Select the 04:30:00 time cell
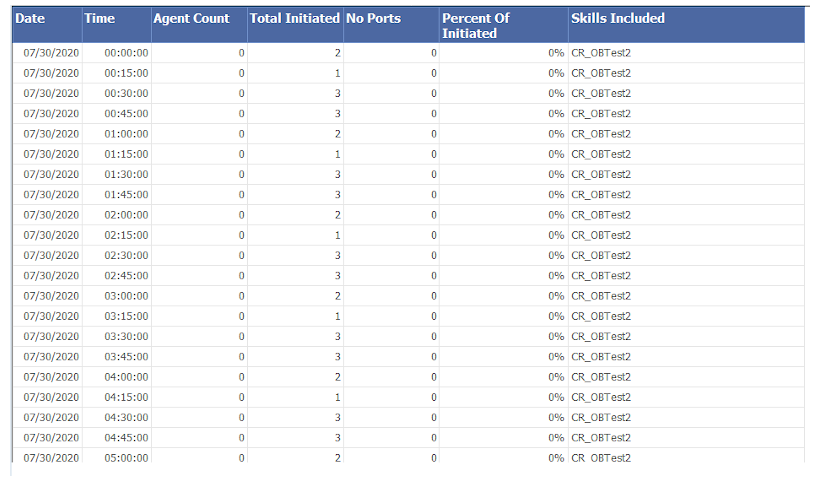Viewport: 816px width, 499px height. pos(117,418)
